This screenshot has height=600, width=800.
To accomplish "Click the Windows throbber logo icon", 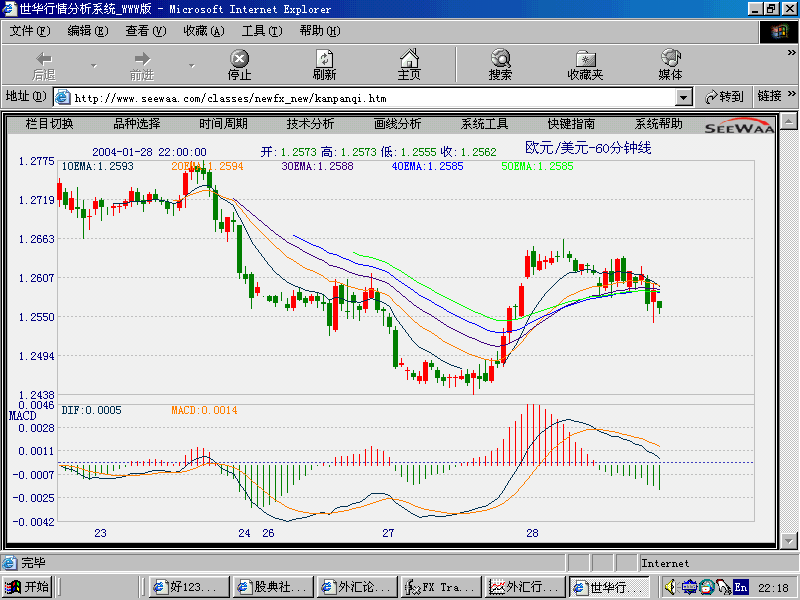I will click(x=779, y=32).
